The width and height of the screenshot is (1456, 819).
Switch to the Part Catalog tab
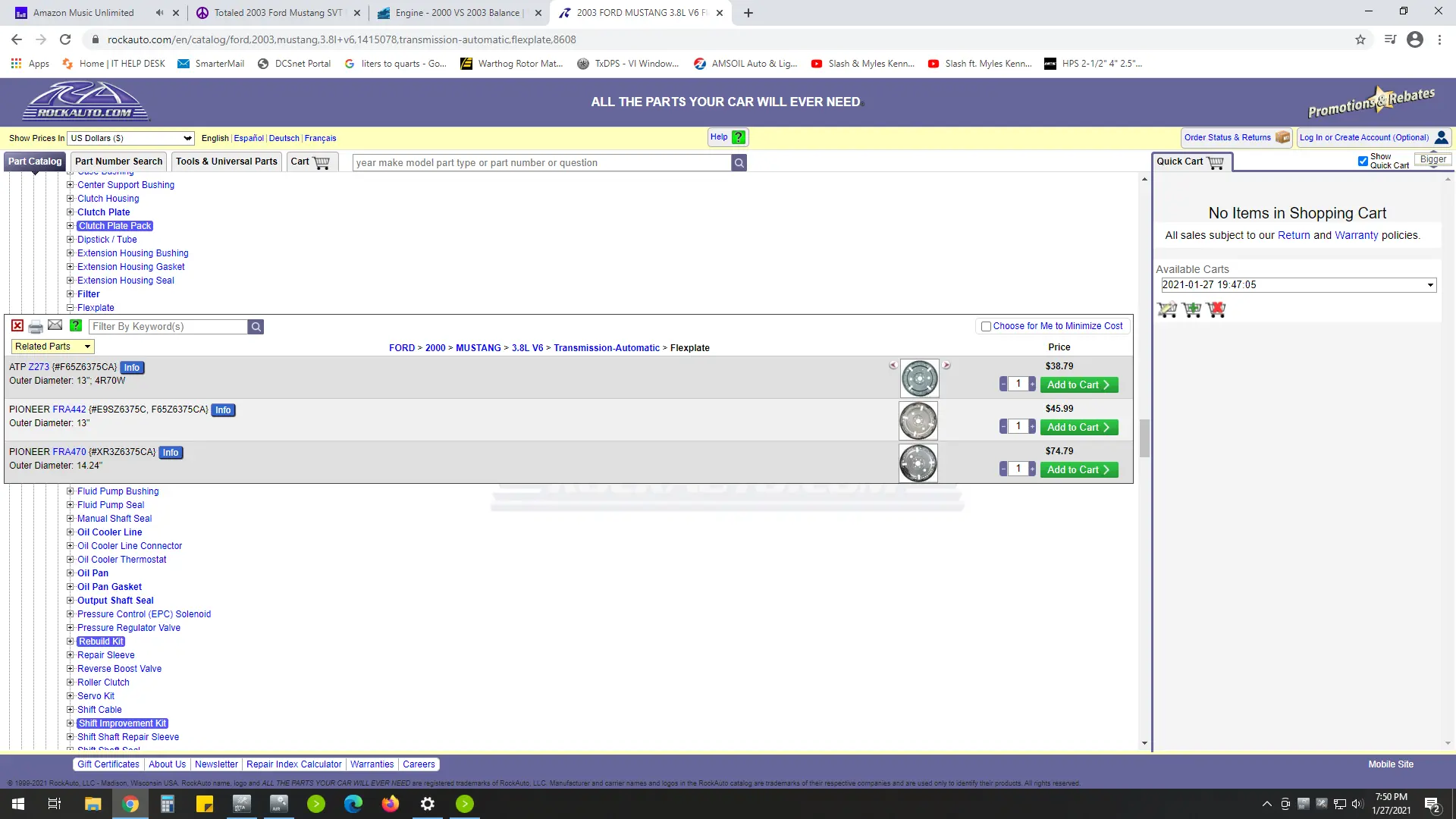(35, 162)
